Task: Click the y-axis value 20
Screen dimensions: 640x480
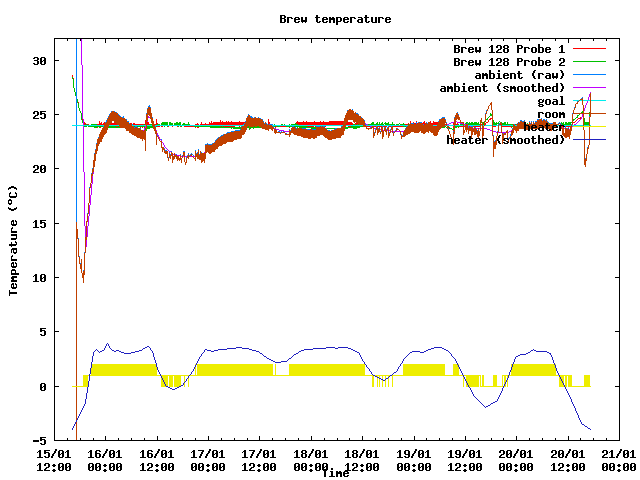Action: coord(39,169)
